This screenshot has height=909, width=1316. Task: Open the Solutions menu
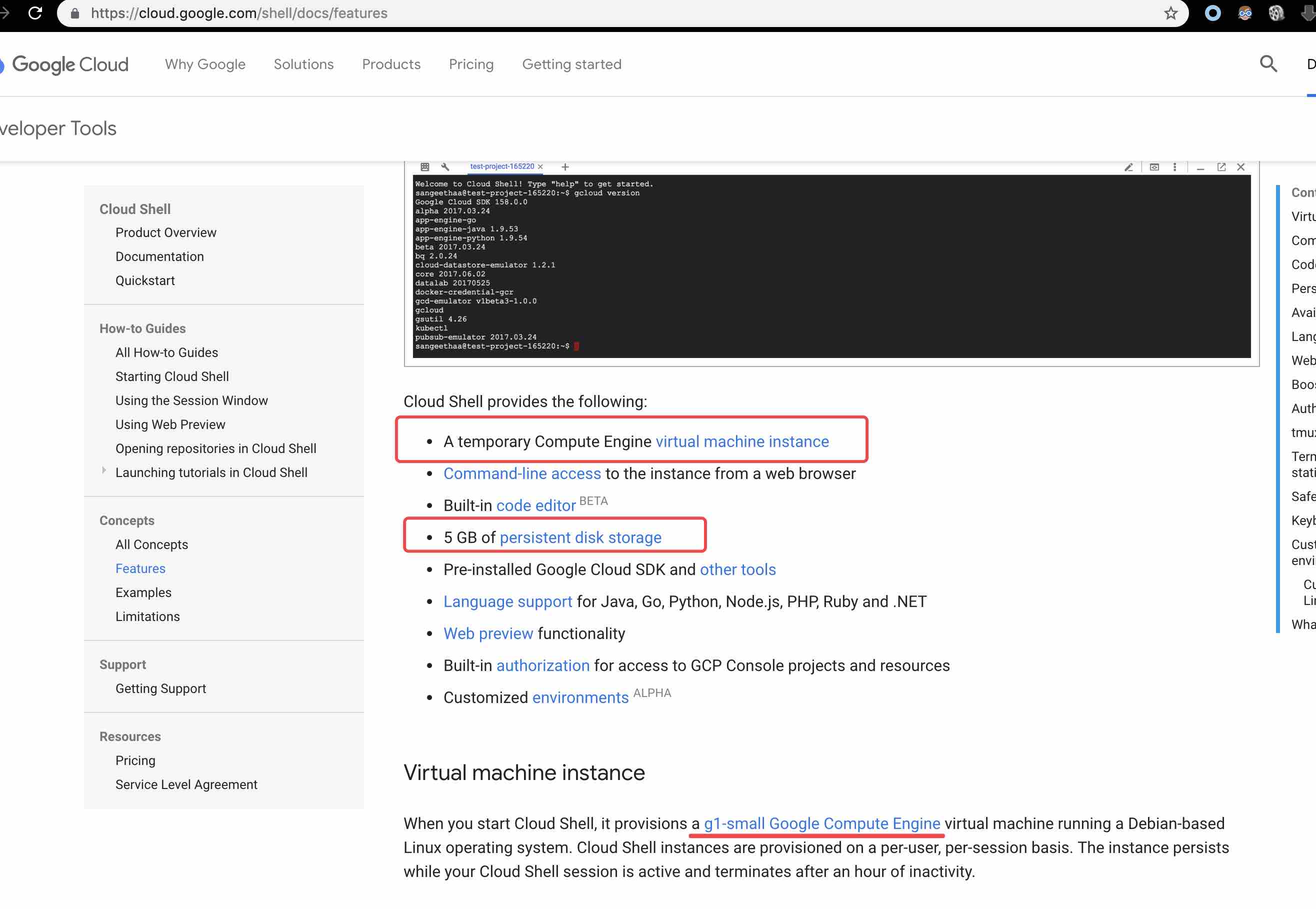coord(303,64)
